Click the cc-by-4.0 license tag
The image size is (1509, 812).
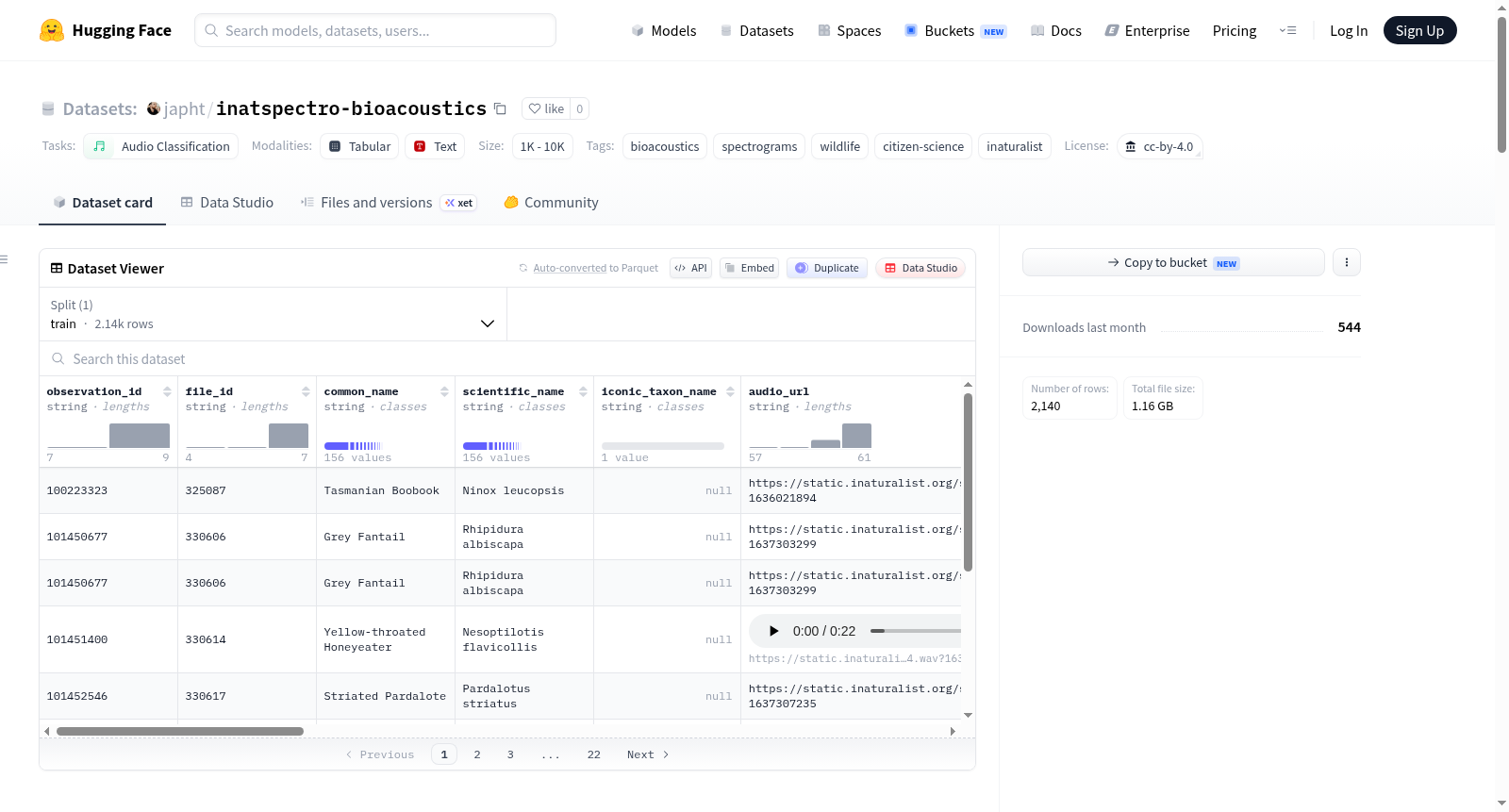tap(1160, 146)
